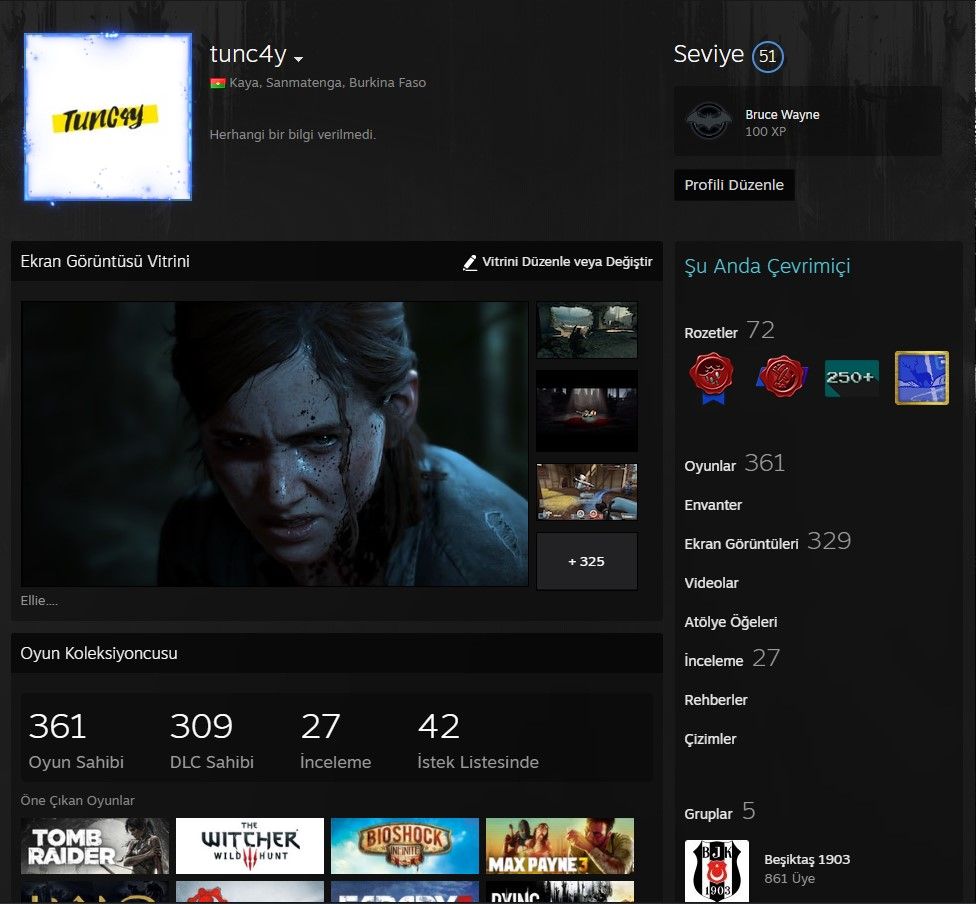Open the blue gold-framed map badge
Screen dimensions: 976x904
(922, 378)
